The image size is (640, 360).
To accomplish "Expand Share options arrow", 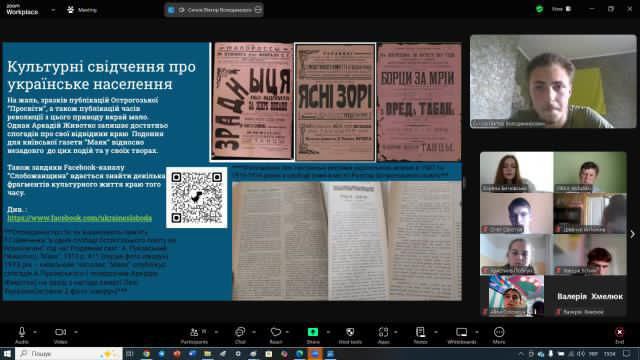I will click(x=328, y=332).
